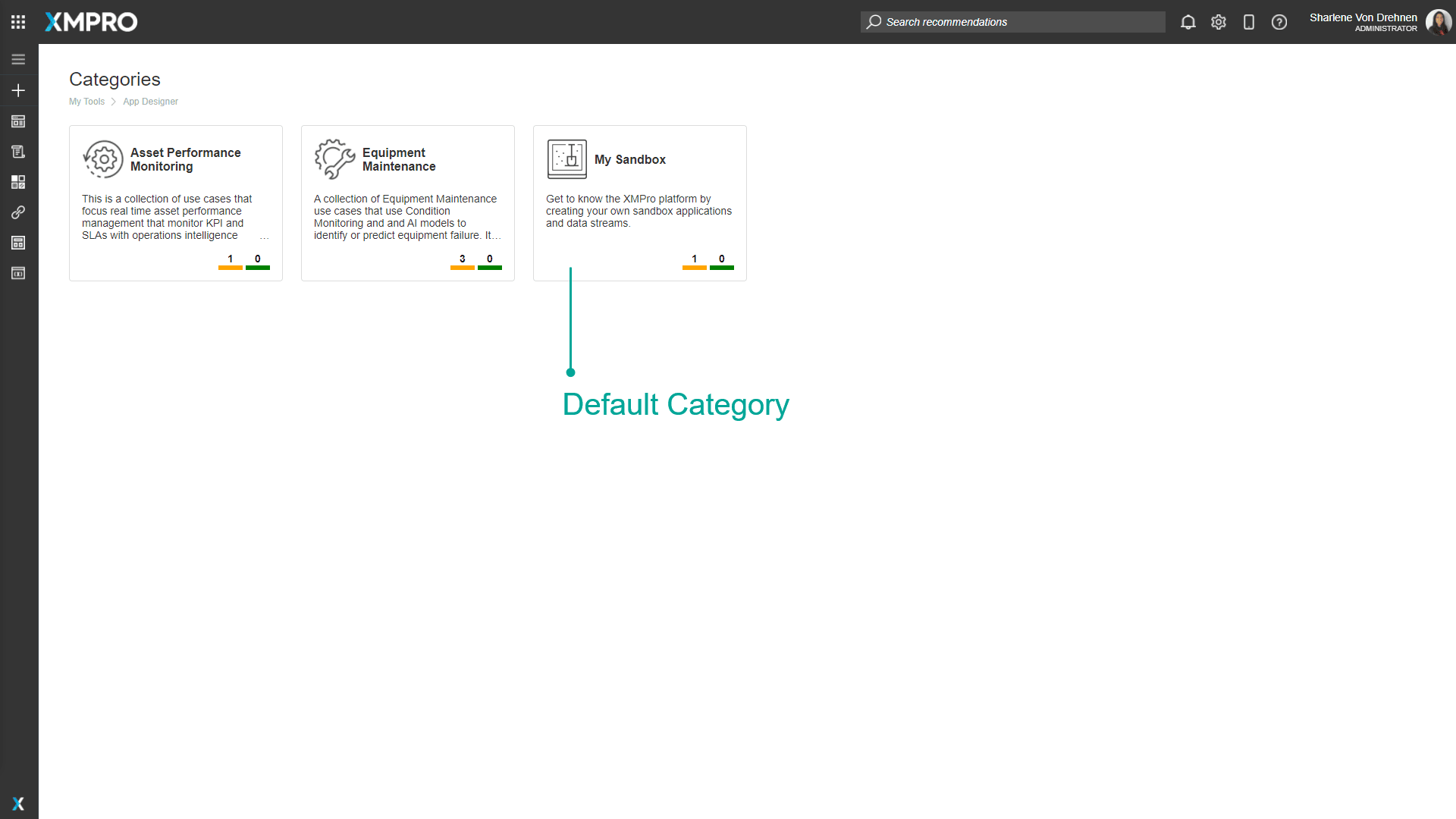
Task: Open the Recommendations document icon in sidebar
Action: 18,152
